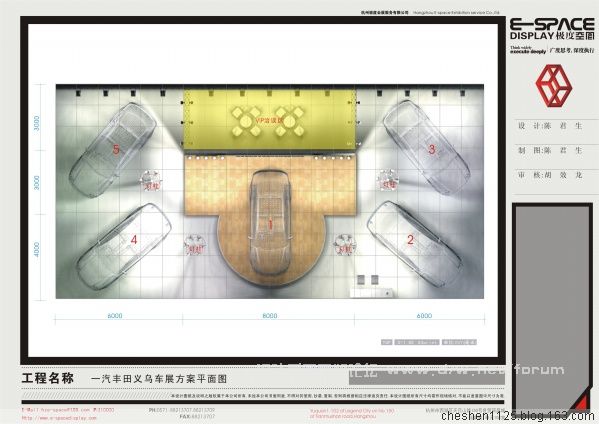Click the round table near car 3

pos(388,180)
